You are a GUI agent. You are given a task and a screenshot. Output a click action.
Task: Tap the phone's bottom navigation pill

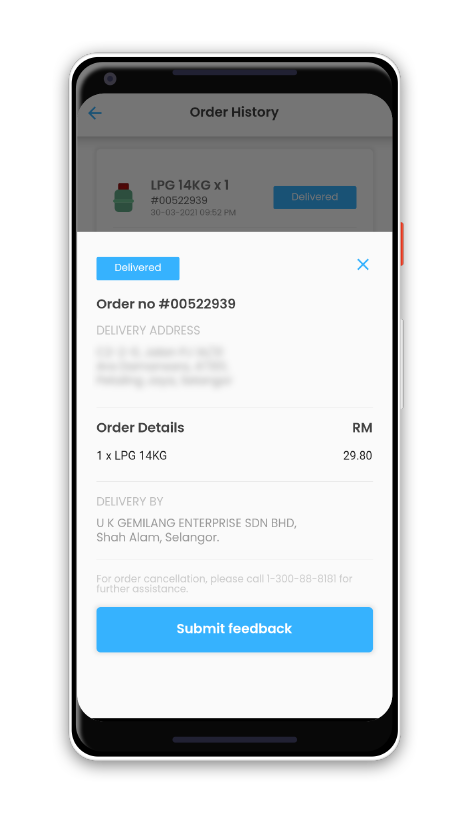click(x=234, y=740)
